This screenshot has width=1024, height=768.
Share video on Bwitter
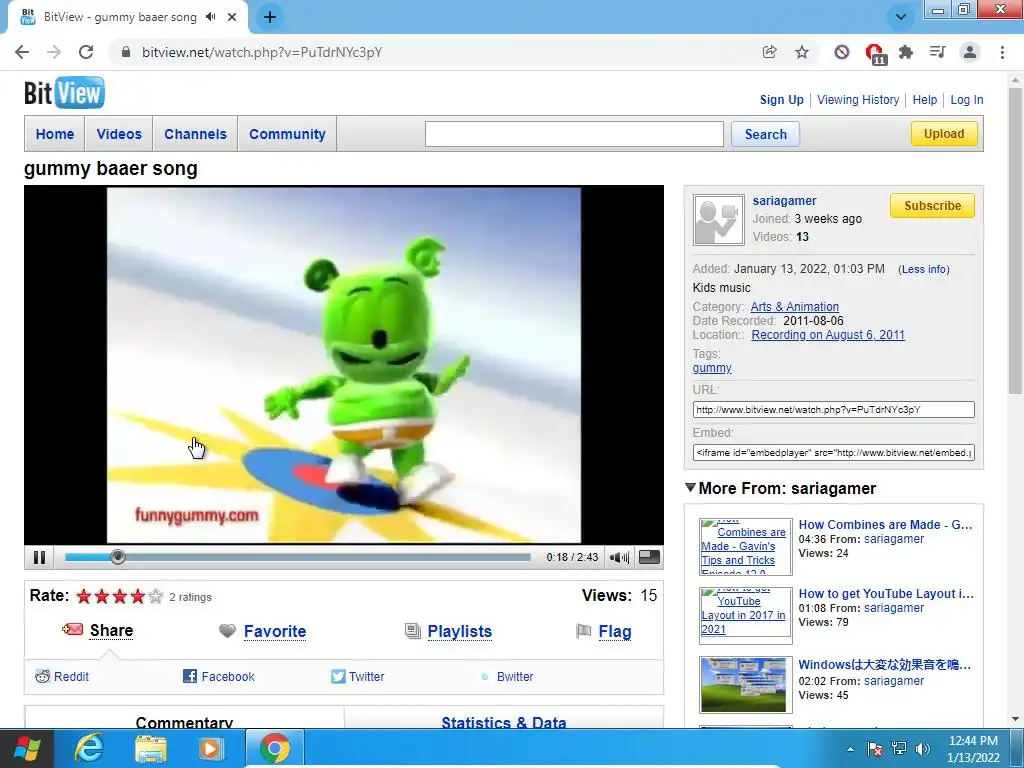point(515,677)
